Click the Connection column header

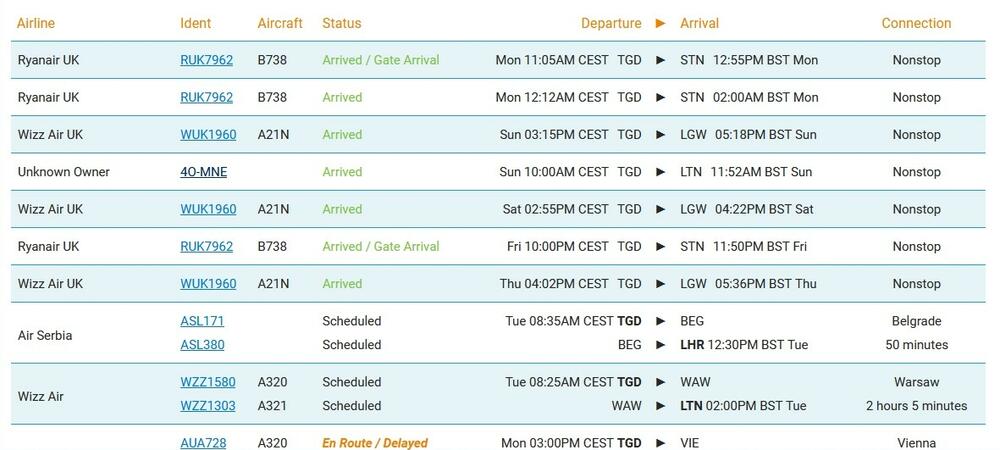coord(916,23)
